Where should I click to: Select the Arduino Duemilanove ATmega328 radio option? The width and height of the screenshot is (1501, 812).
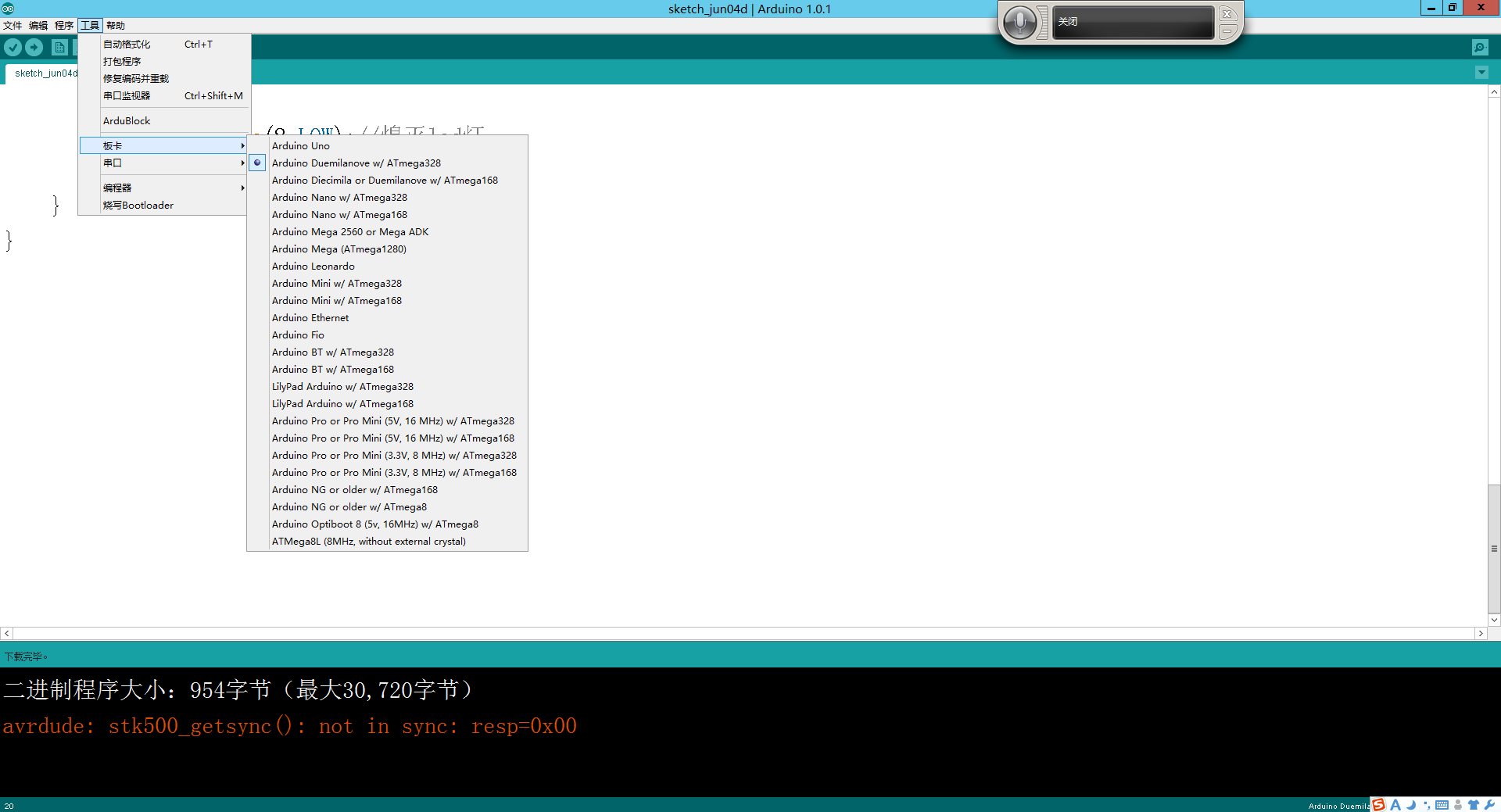point(257,163)
